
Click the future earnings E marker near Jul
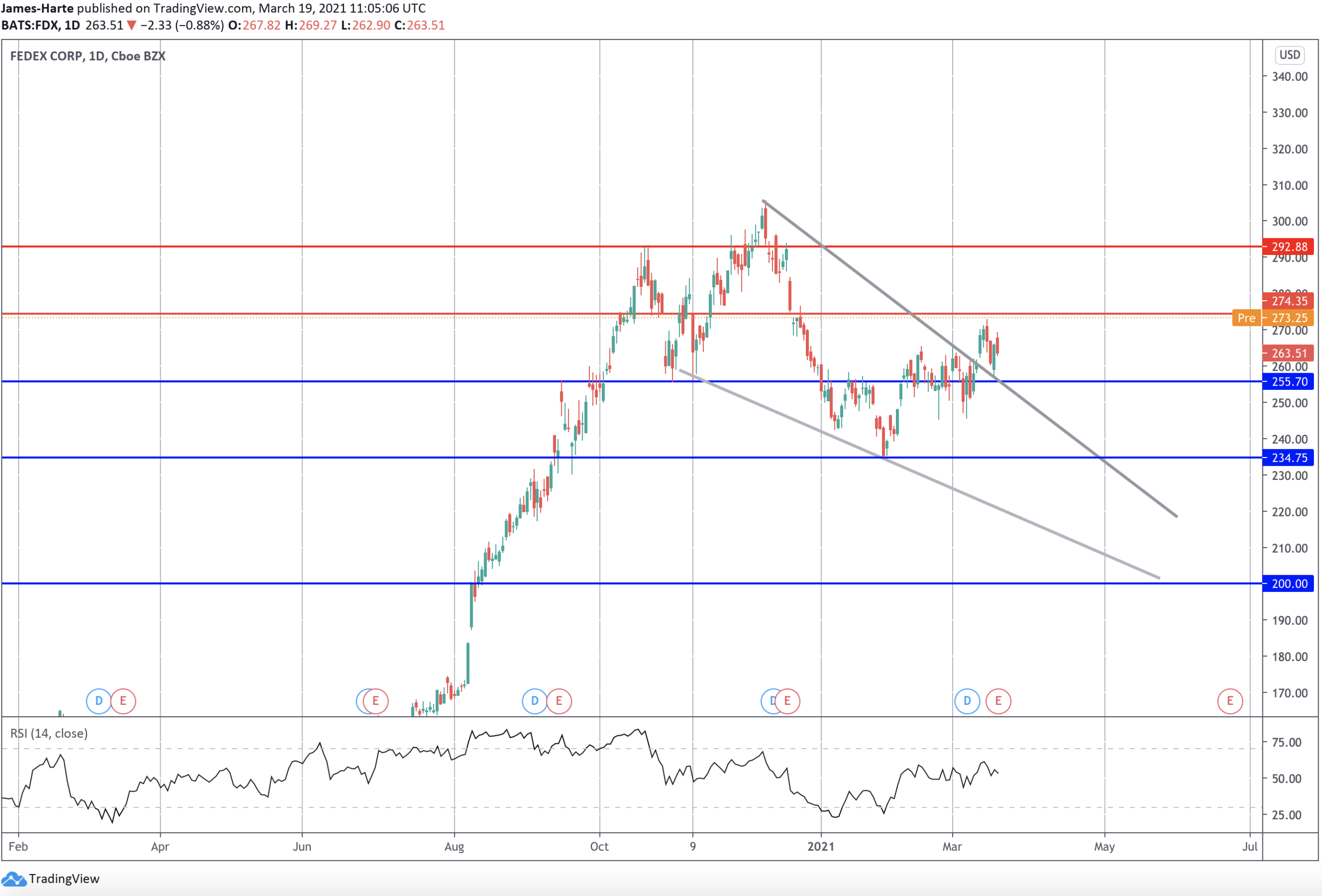1230,701
